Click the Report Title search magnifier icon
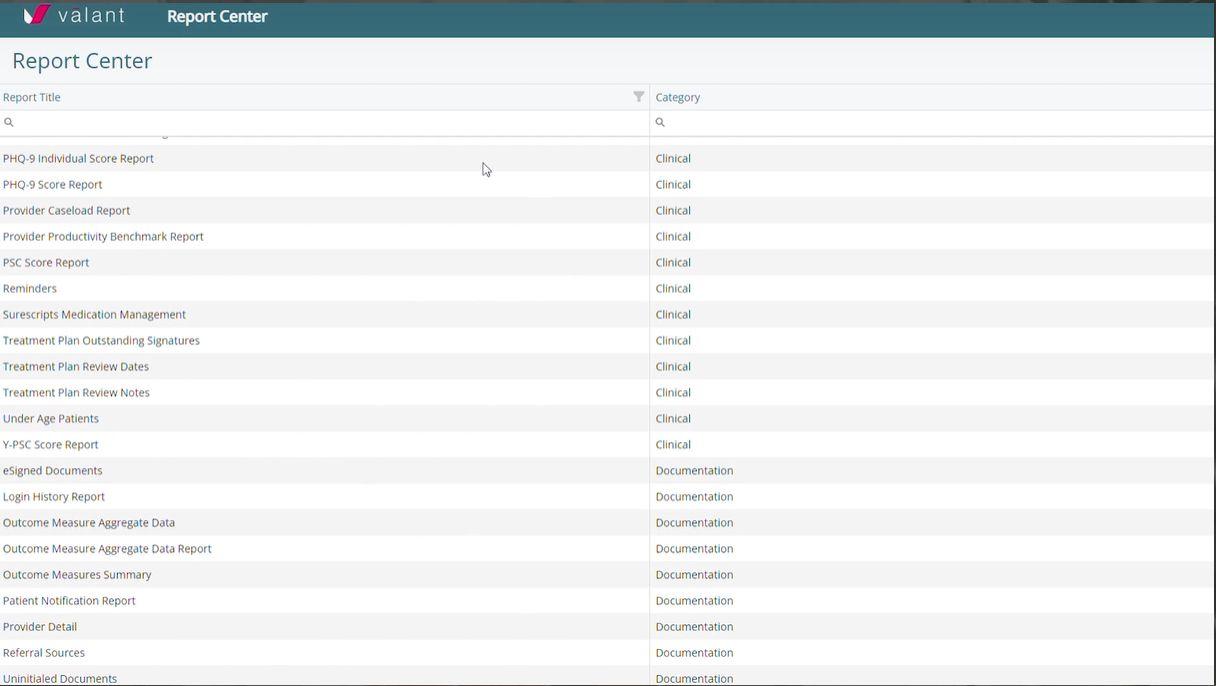The image size is (1216, 686). 9,122
